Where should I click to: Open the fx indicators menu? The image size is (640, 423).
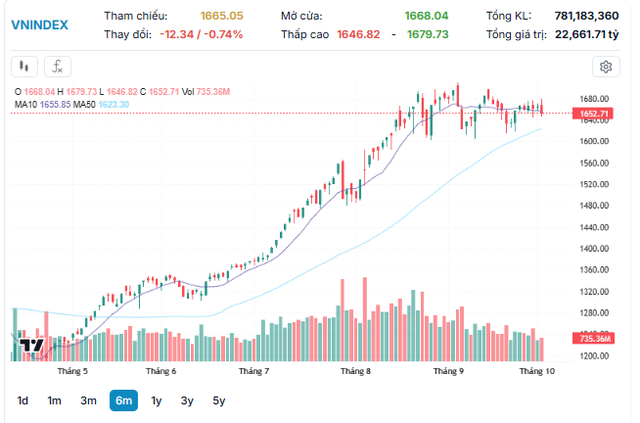pyautogui.click(x=58, y=67)
